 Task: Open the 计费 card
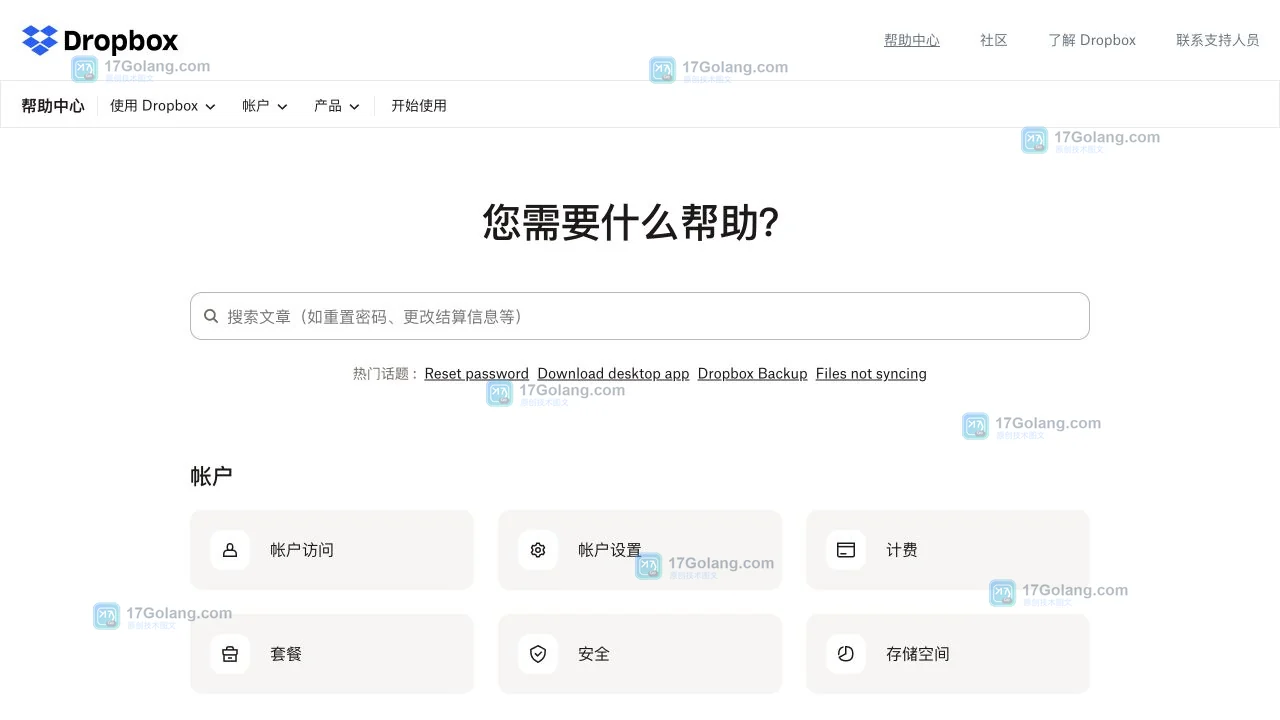[x=948, y=550]
